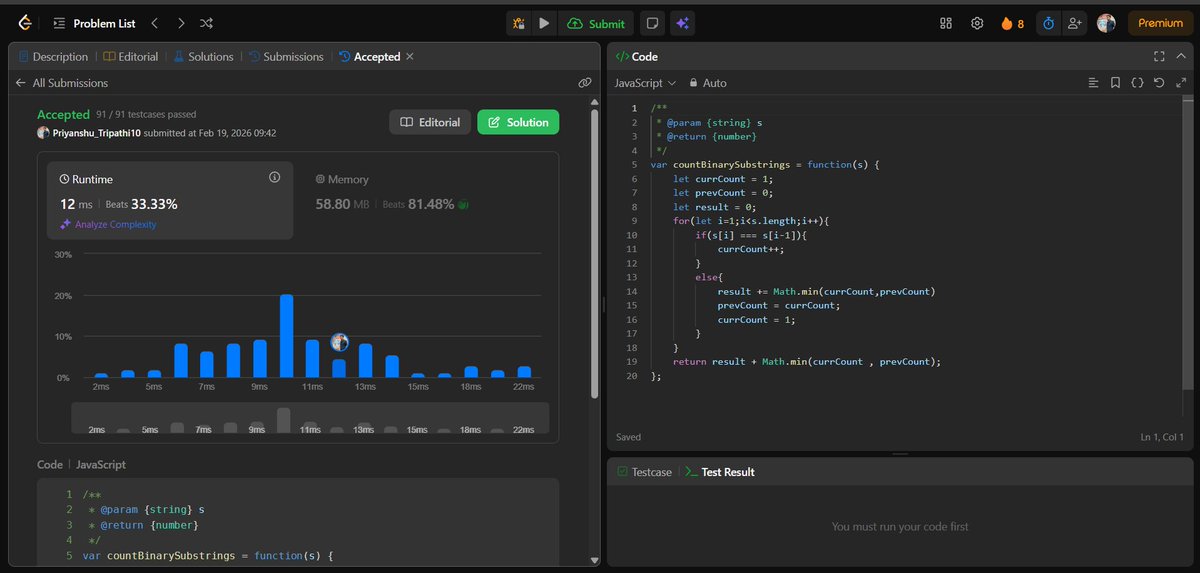
Task: Switch to the Testcase tab
Action: pyautogui.click(x=644, y=472)
